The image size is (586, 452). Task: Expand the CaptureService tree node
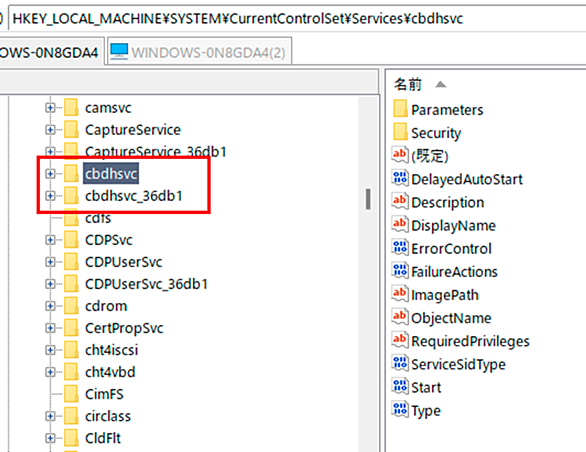pyautogui.click(x=50, y=130)
